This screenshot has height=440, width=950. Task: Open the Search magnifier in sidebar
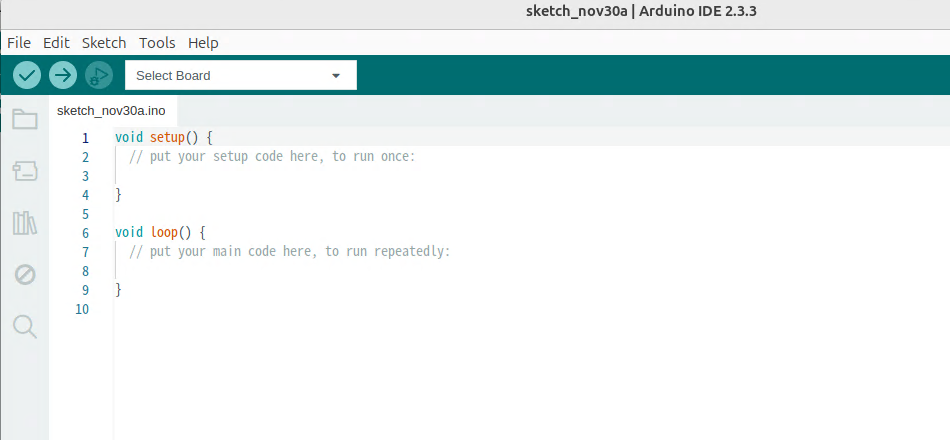point(25,327)
